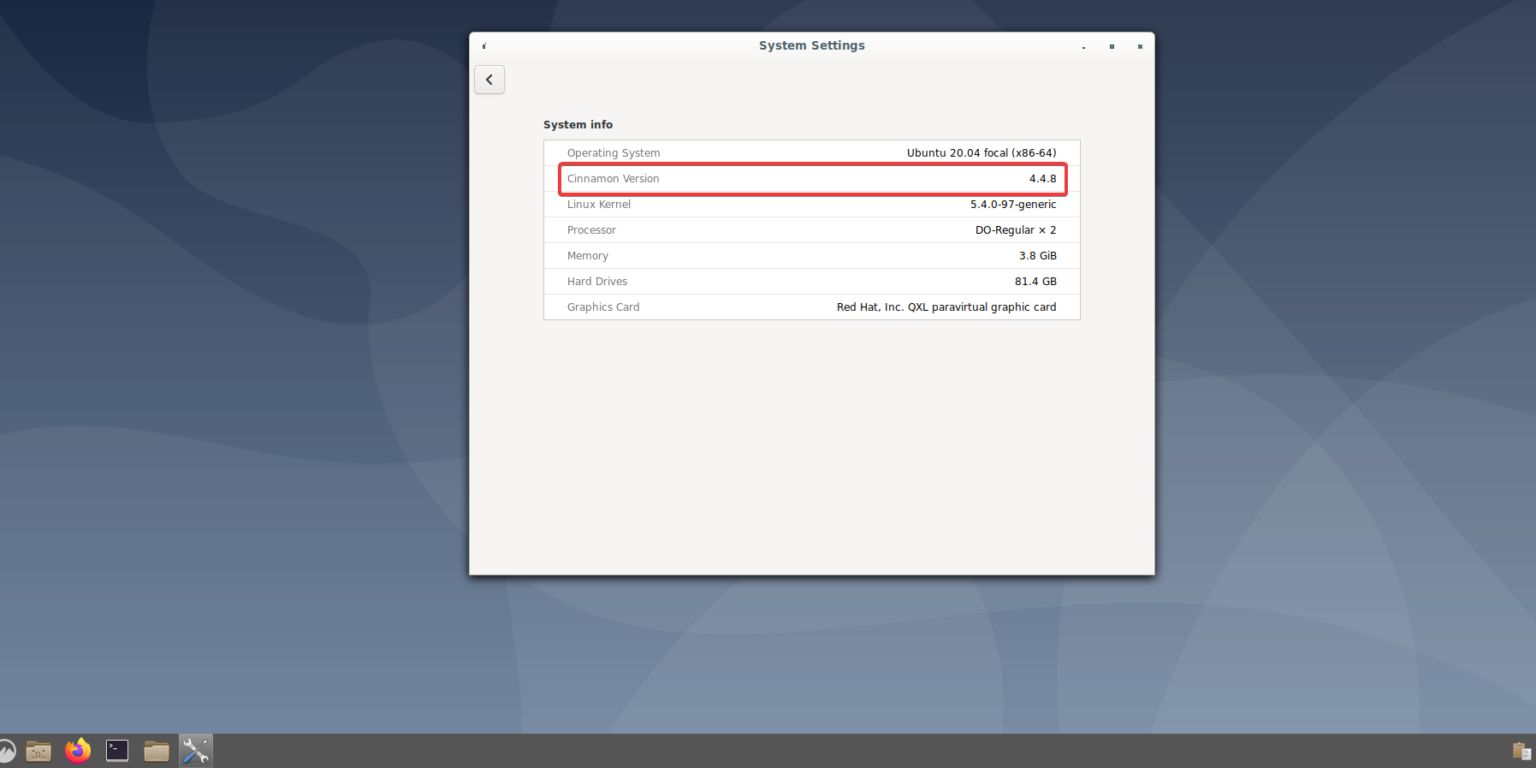1536x768 pixels.
Task: Launch Firefox from the taskbar
Action: pyautogui.click(x=77, y=750)
